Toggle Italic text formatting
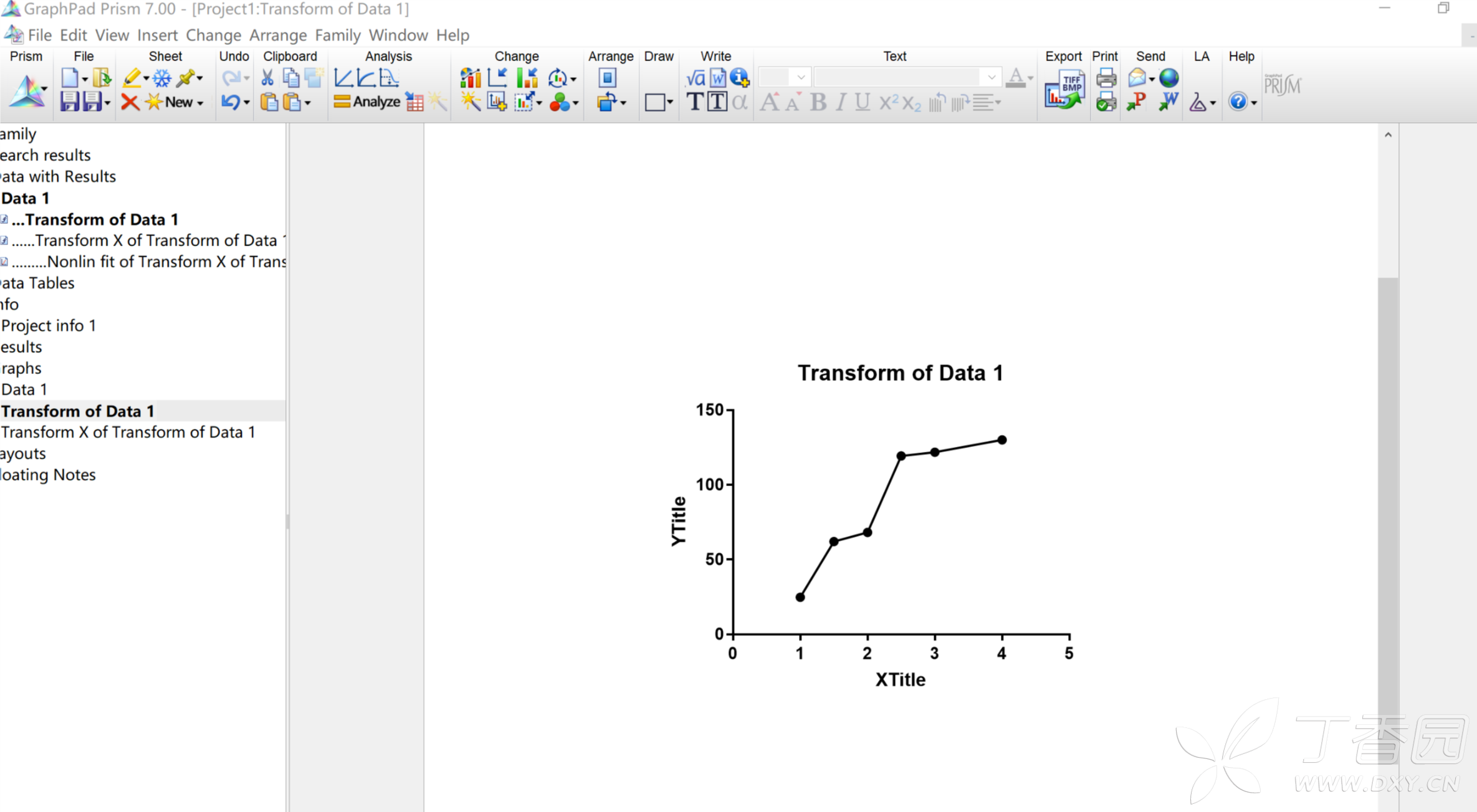Image resolution: width=1477 pixels, height=812 pixels. coord(841,102)
